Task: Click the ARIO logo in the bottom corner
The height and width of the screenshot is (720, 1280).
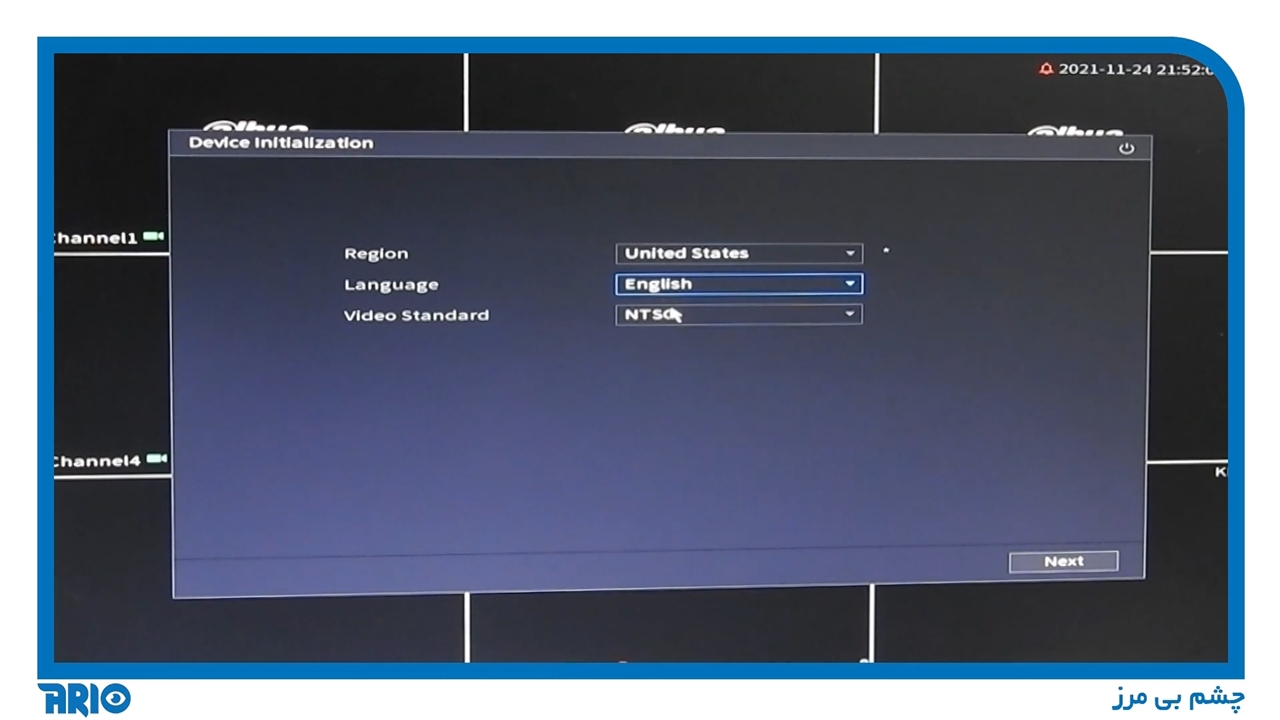Action: point(84,698)
